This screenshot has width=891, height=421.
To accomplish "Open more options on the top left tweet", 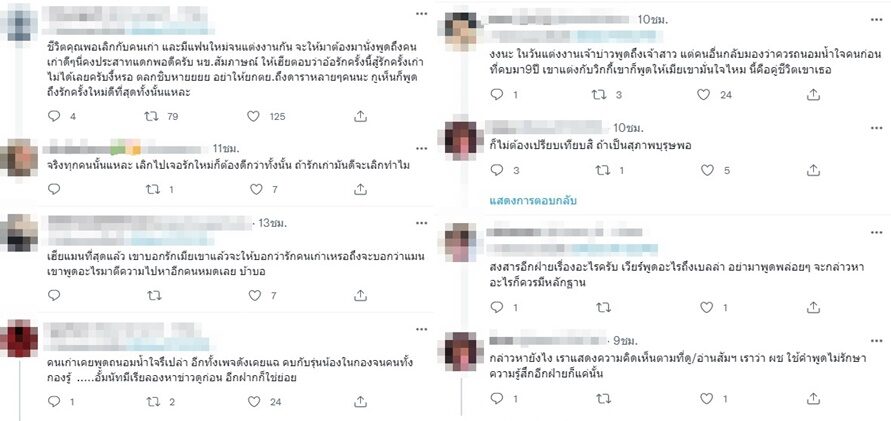I will click(x=421, y=12).
